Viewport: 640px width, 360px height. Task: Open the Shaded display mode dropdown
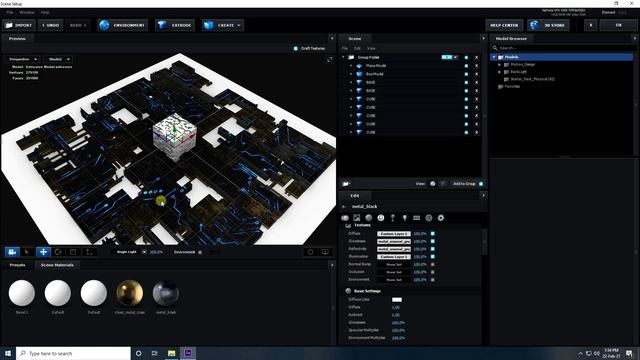59,59
